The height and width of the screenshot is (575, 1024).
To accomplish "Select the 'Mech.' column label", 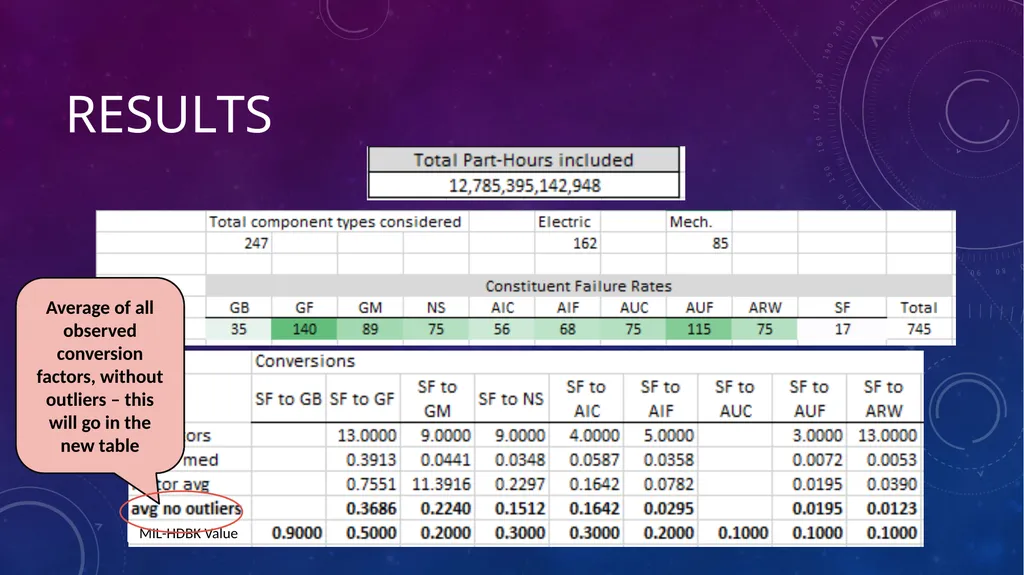I will pos(690,222).
